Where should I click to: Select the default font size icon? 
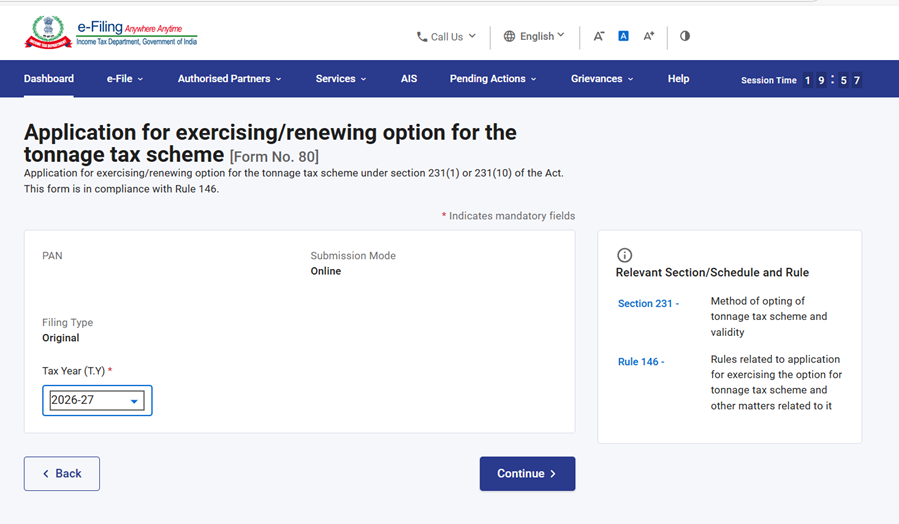click(623, 36)
